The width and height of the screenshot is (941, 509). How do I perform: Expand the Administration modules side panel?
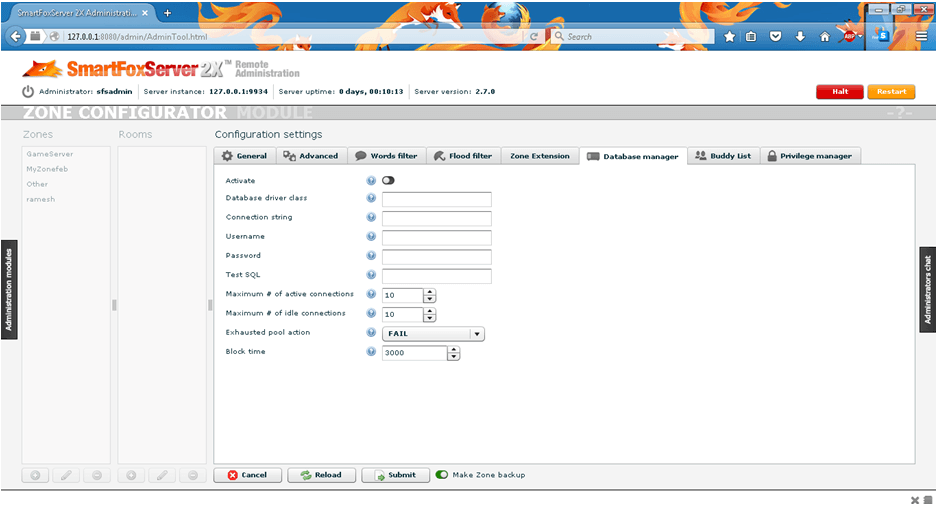(x=9, y=290)
